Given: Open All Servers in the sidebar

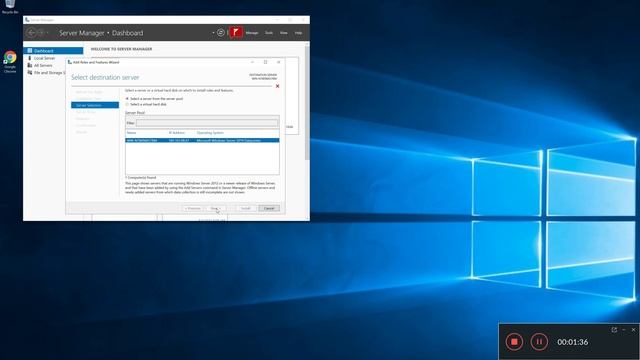Looking at the screenshot, I should coord(43,65).
